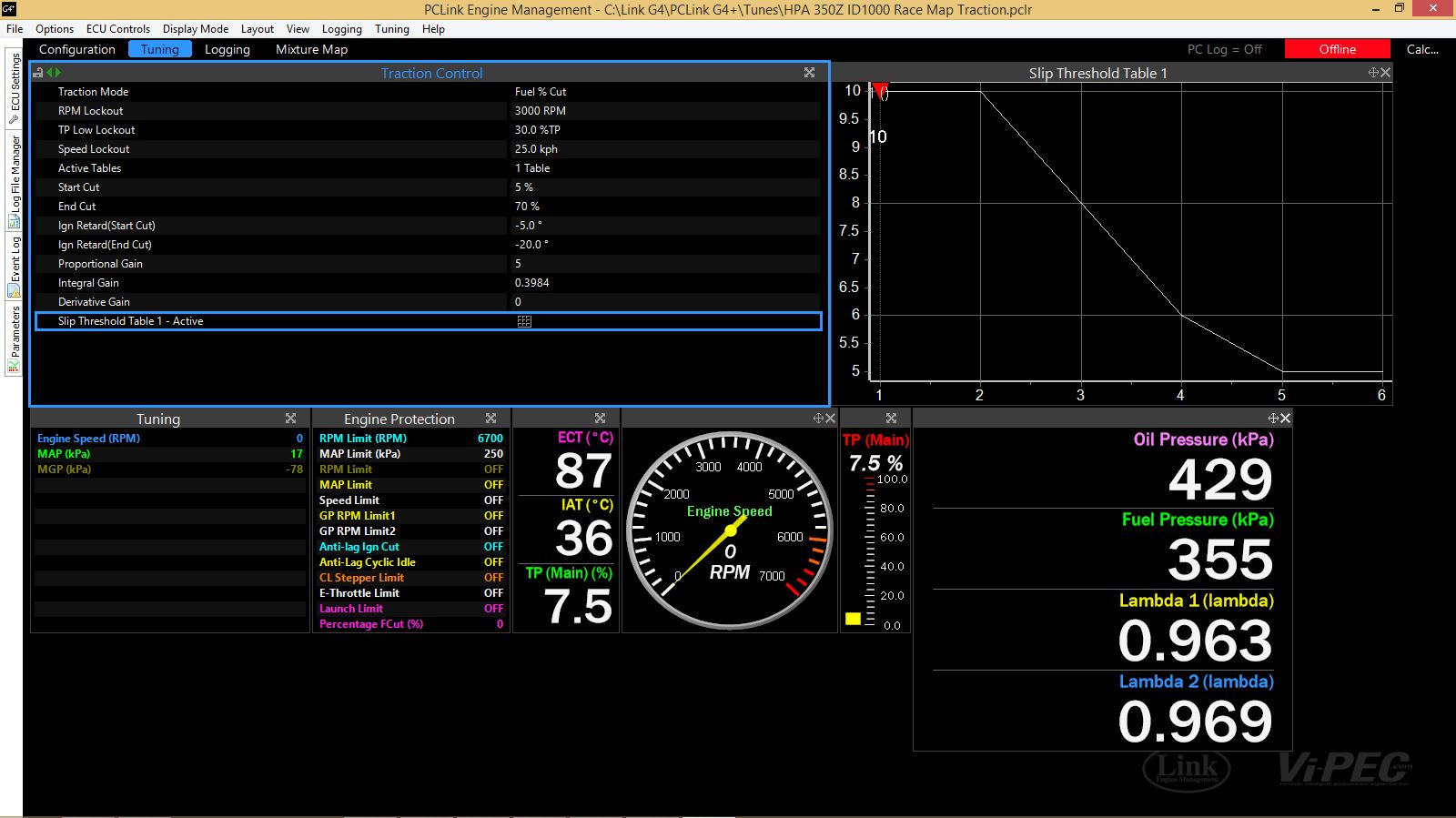Click the Calc... status label
Viewport: 1456px width, 818px height.
[1422, 49]
